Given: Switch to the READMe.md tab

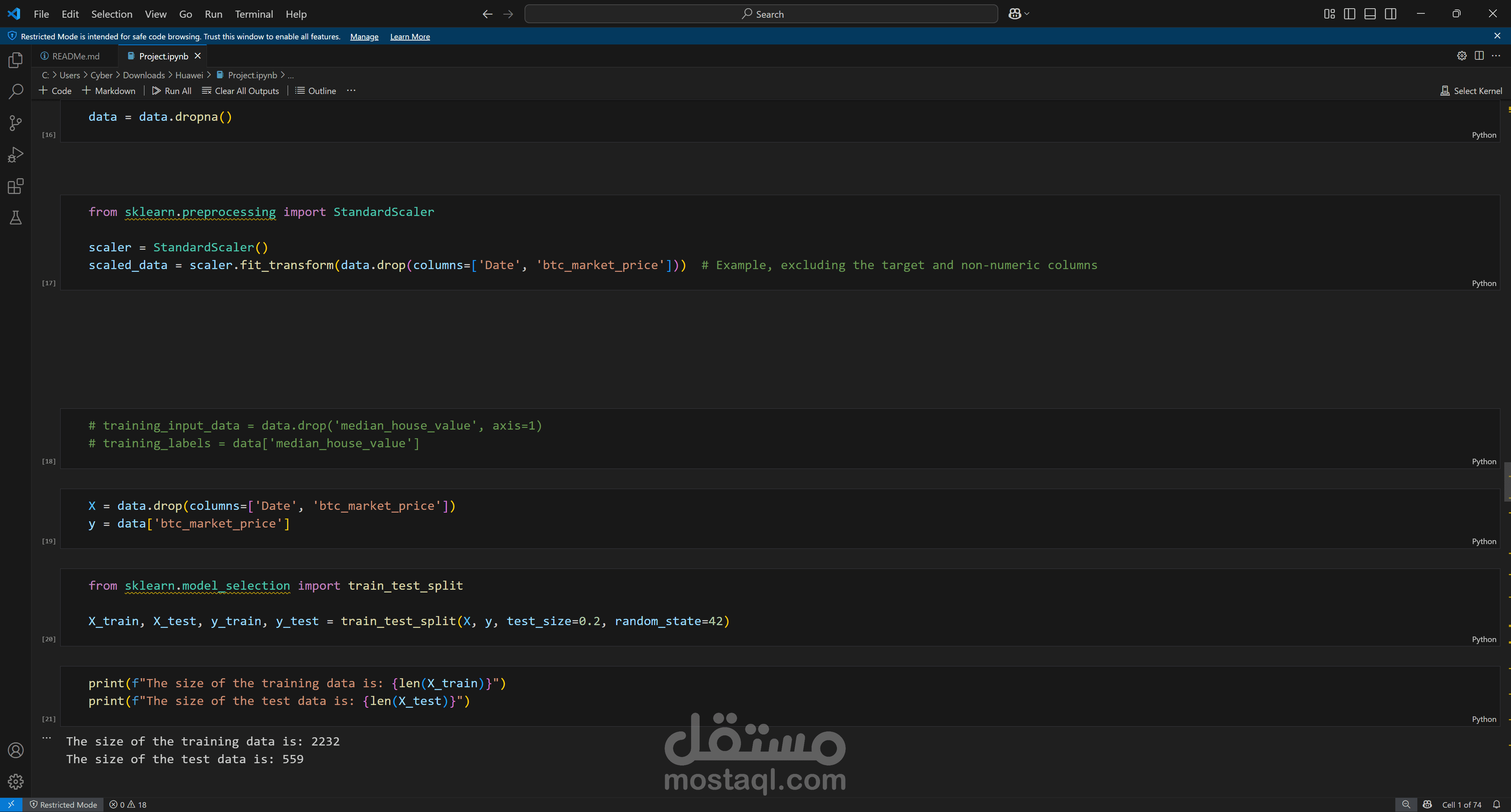Looking at the screenshot, I should click(x=75, y=56).
